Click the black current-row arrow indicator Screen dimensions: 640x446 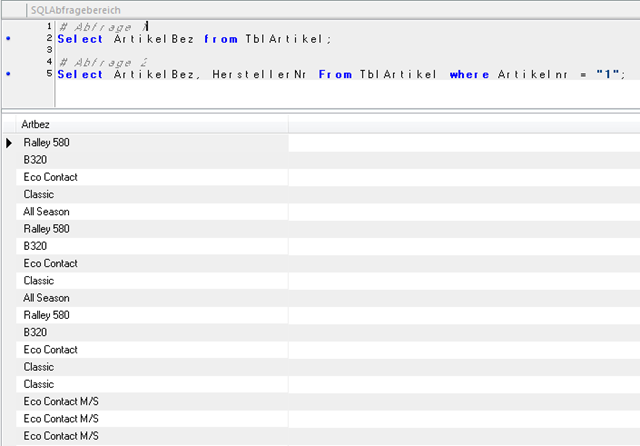[x=9, y=143]
